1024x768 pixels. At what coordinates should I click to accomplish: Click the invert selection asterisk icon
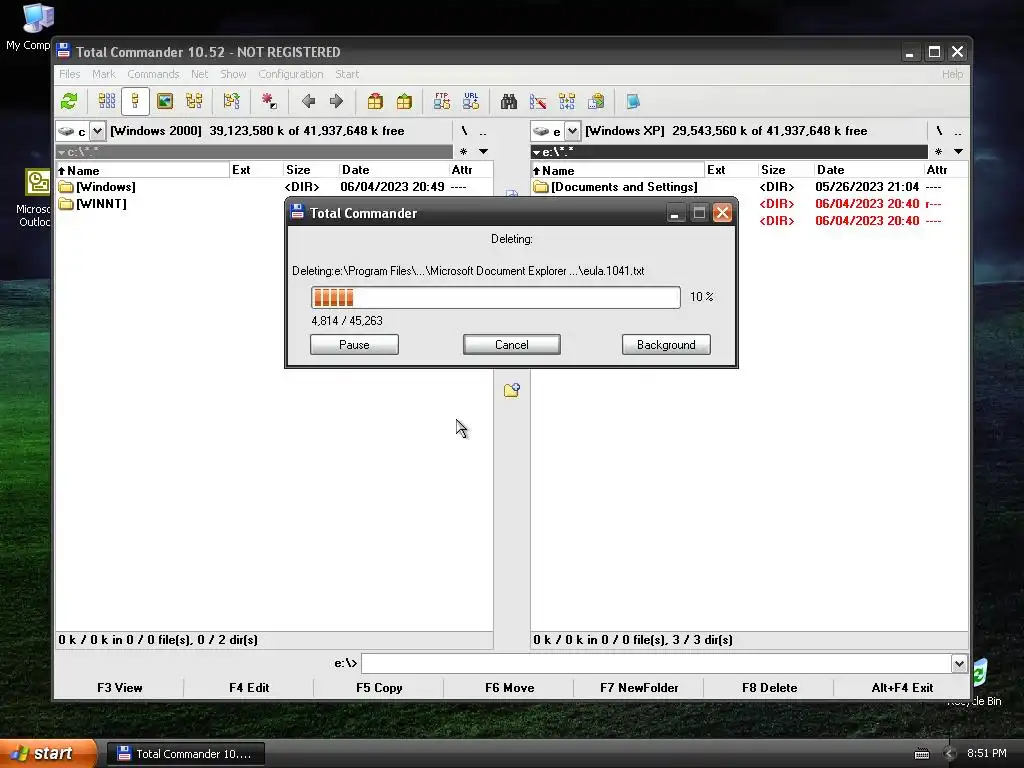tap(268, 101)
